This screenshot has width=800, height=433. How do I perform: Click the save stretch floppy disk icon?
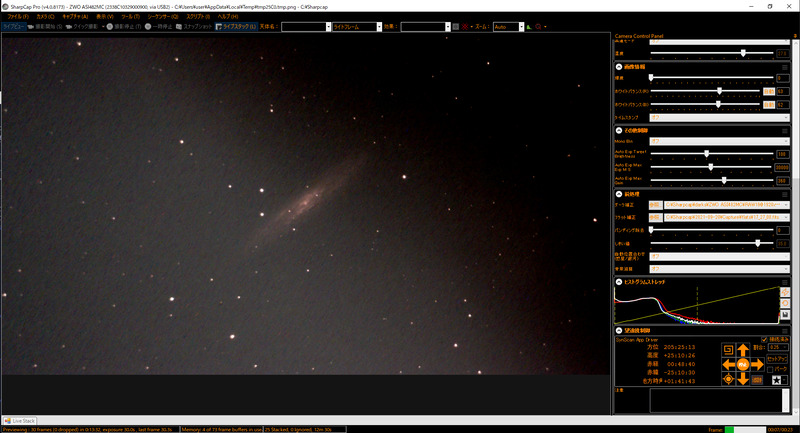[x=785, y=315]
